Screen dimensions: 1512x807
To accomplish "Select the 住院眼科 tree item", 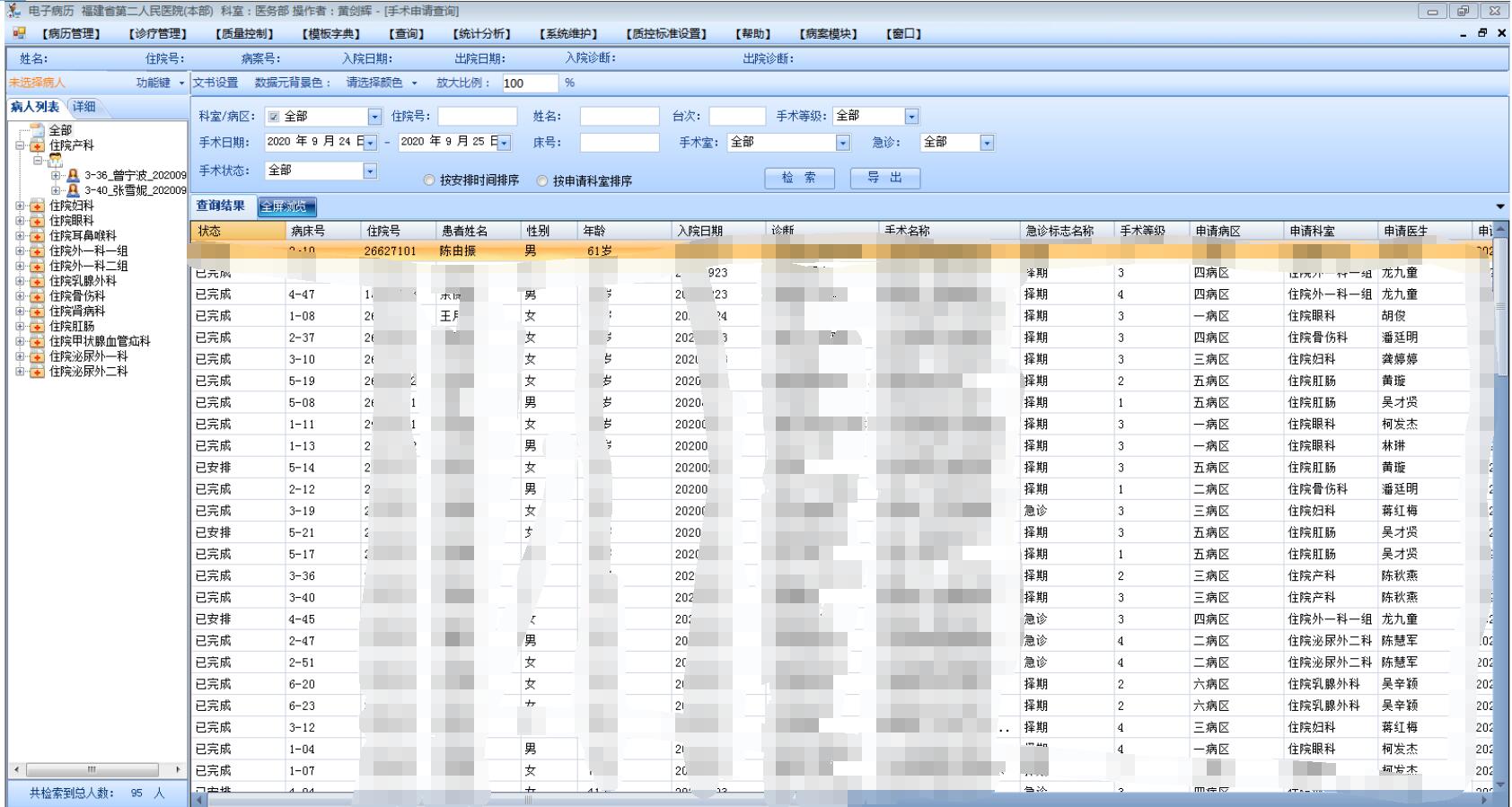I will [x=71, y=221].
